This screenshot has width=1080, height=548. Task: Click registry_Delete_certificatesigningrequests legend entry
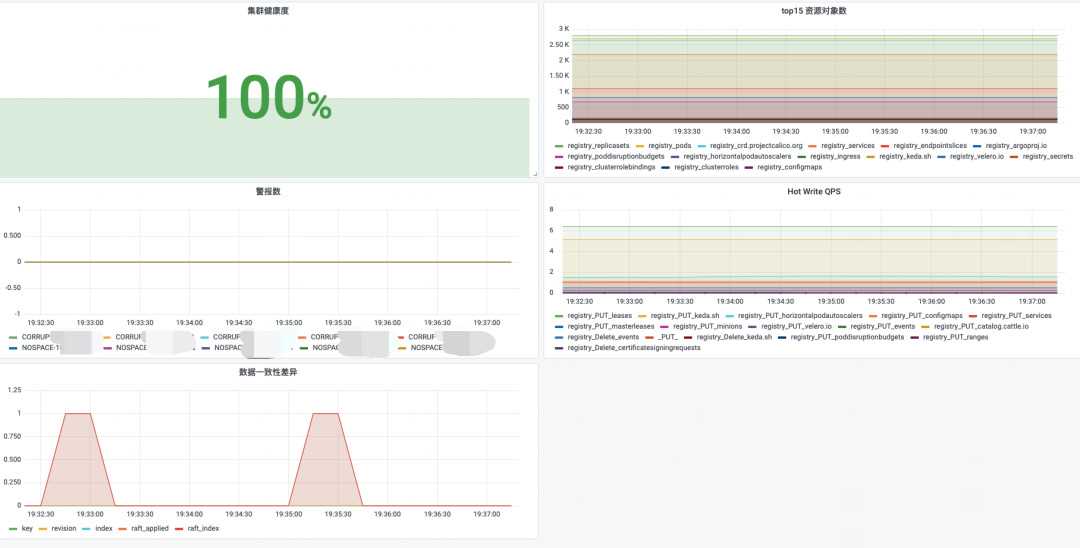(x=634, y=348)
